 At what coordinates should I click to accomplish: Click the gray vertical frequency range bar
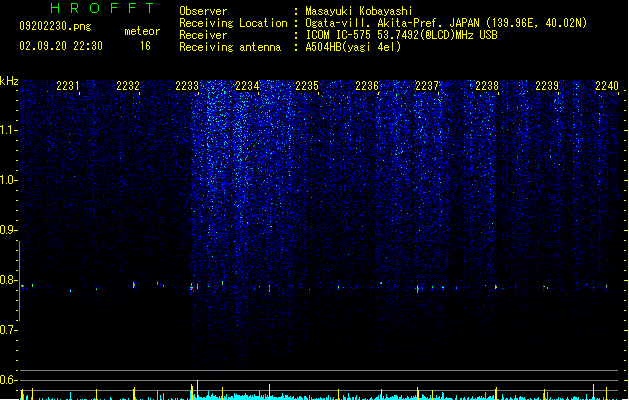click(19, 280)
